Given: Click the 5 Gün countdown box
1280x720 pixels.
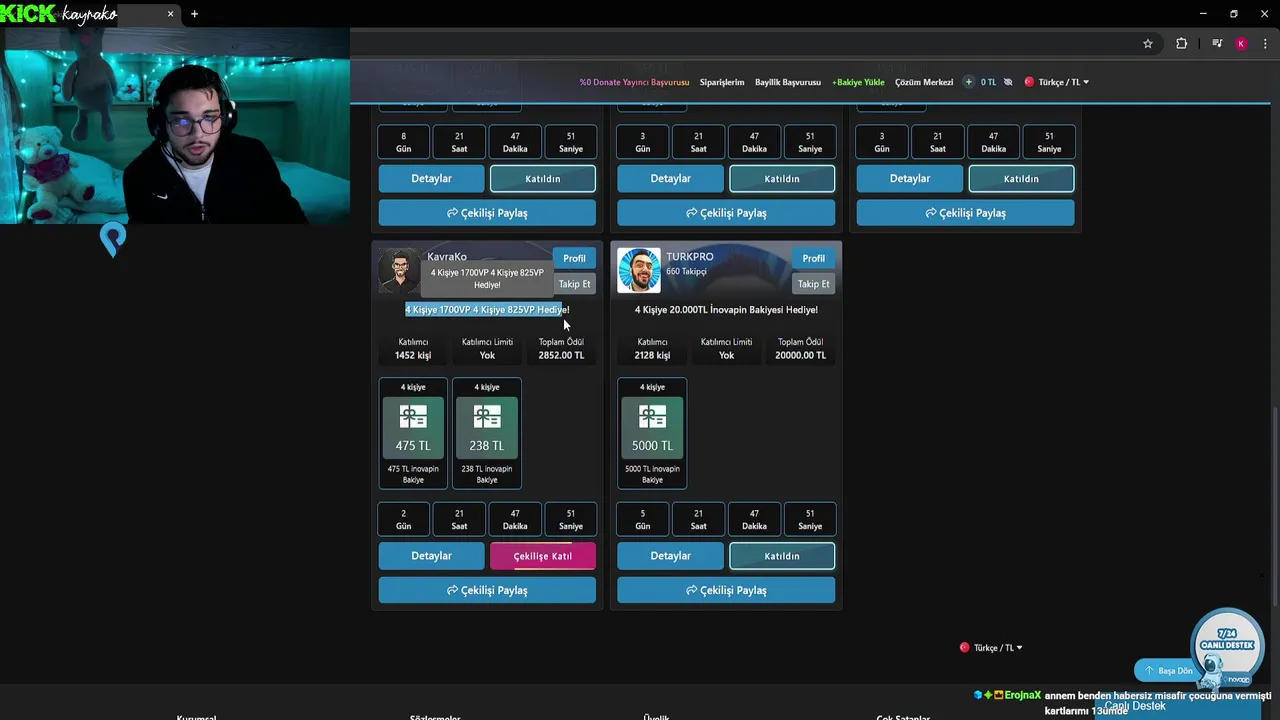Looking at the screenshot, I should [x=643, y=520].
